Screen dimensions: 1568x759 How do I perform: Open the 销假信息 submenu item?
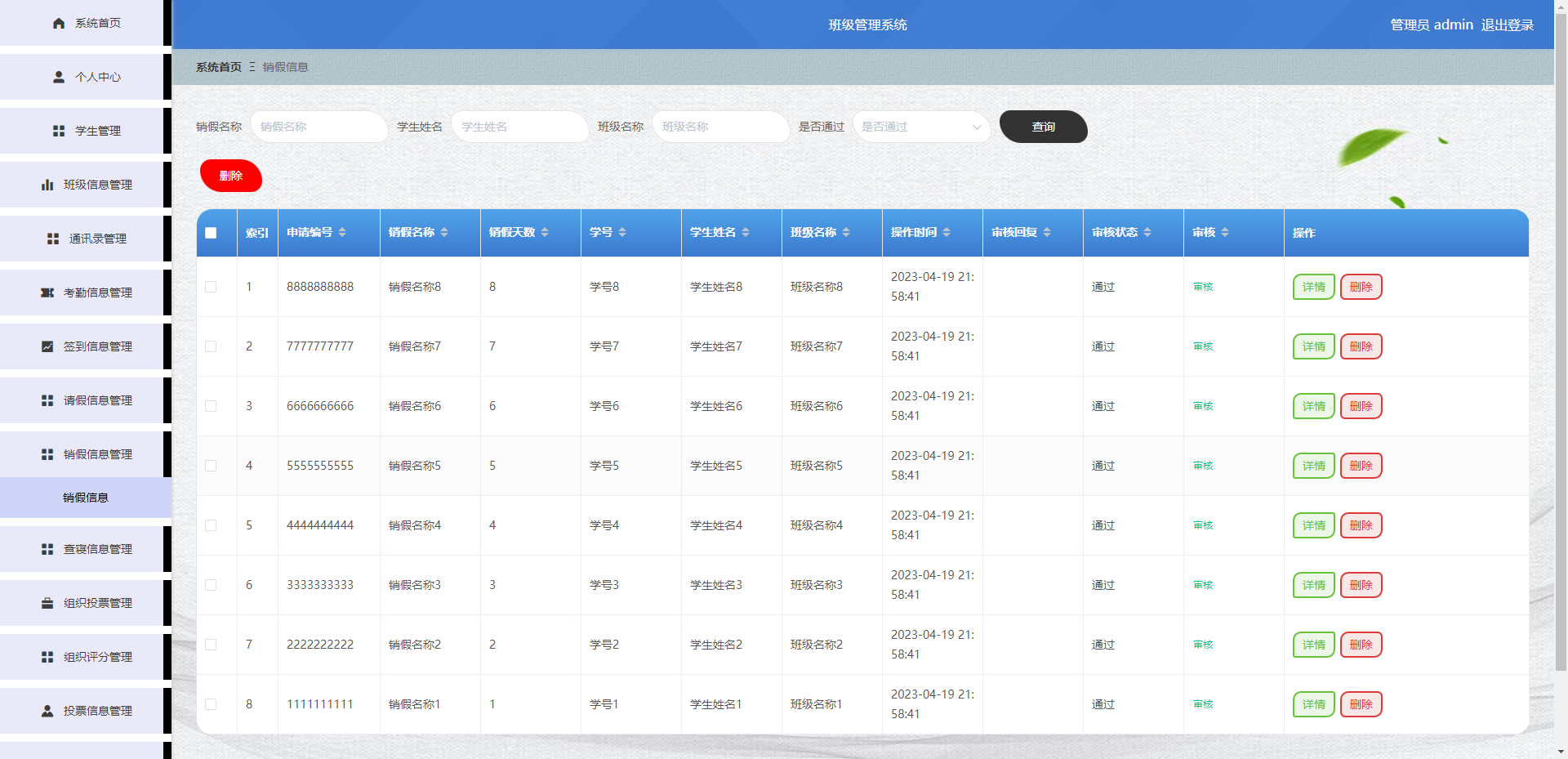(x=86, y=498)
